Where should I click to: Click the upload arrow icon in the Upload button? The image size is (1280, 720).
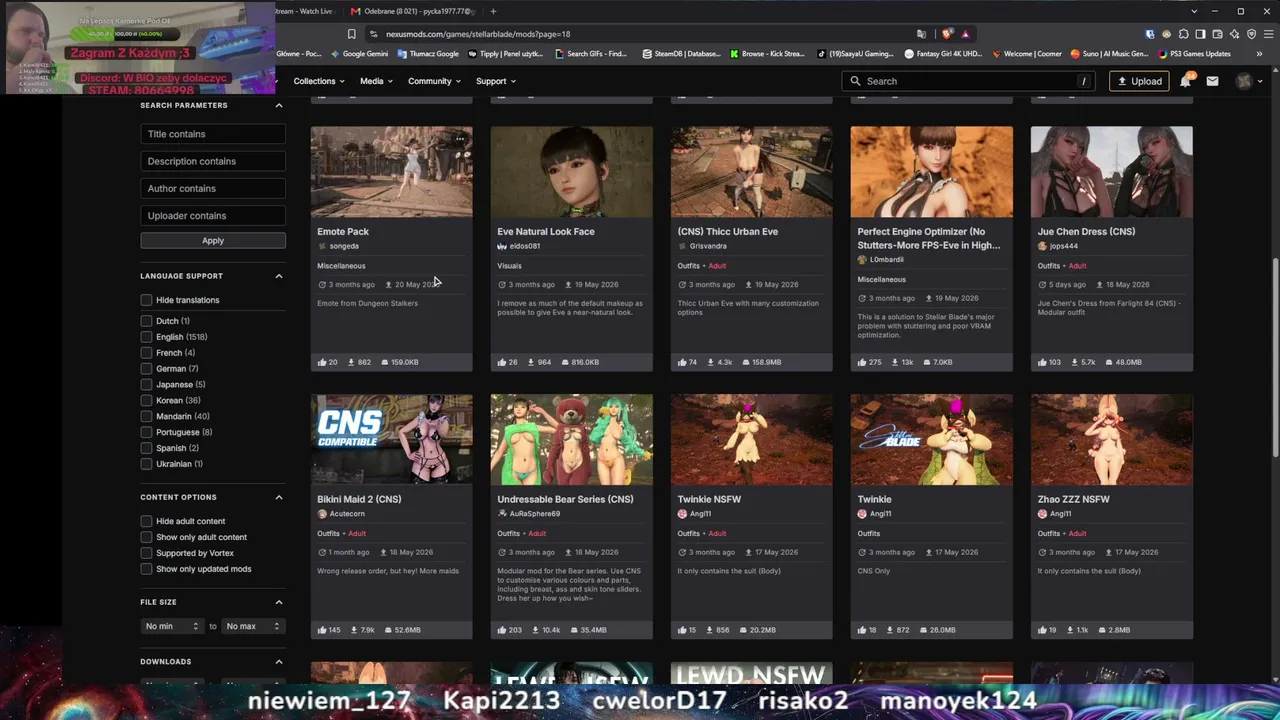[1122, 81]
